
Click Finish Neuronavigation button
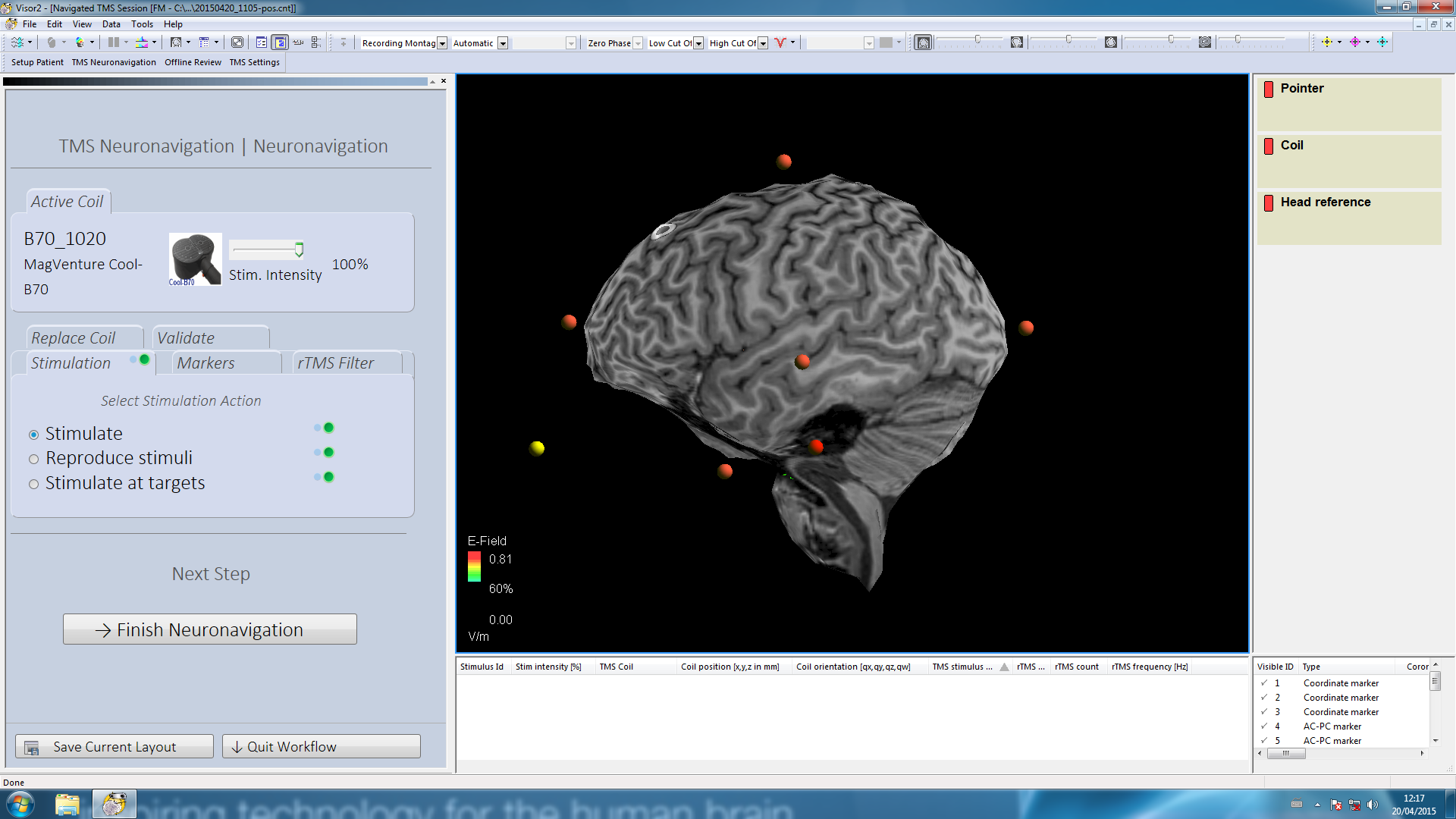point(210,629)
